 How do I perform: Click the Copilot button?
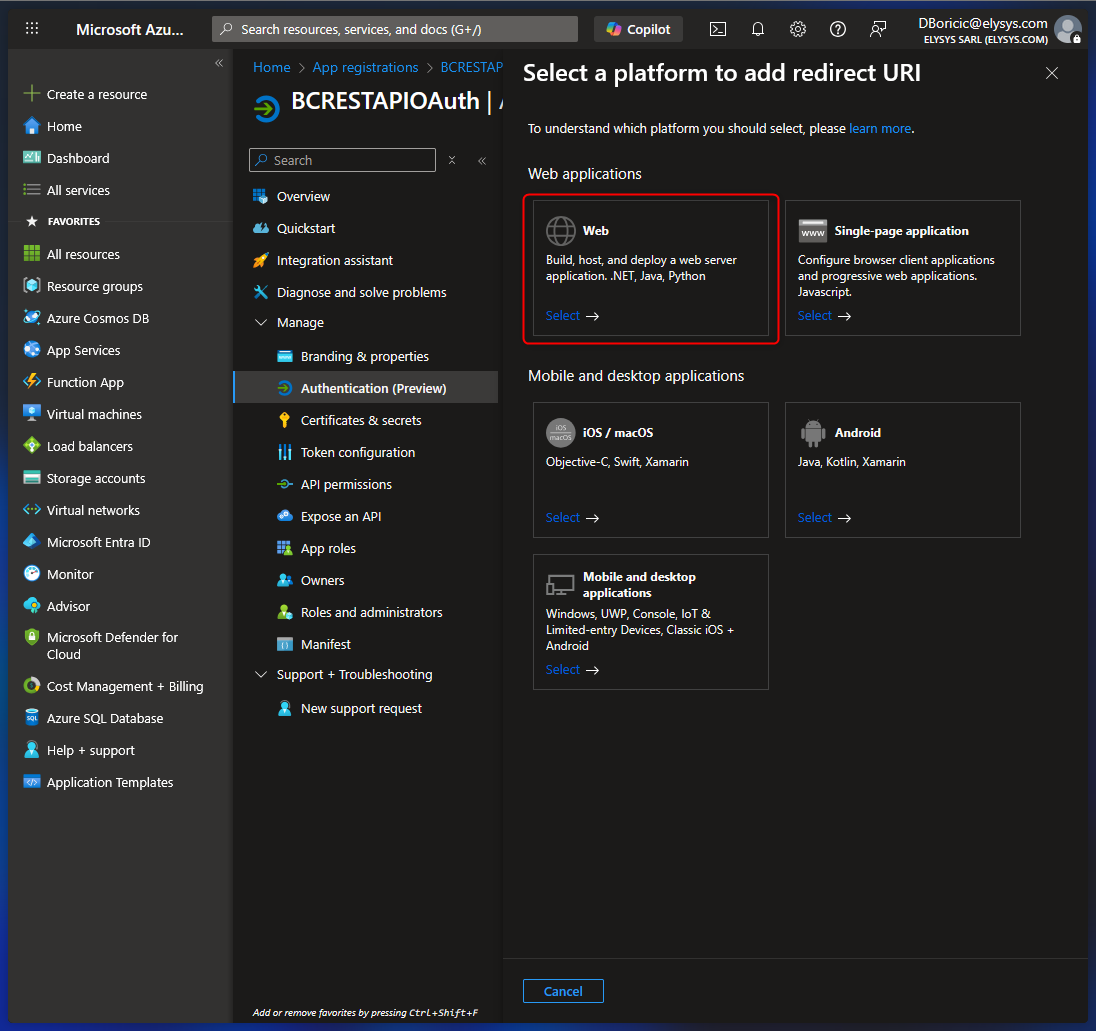point(638,29)
